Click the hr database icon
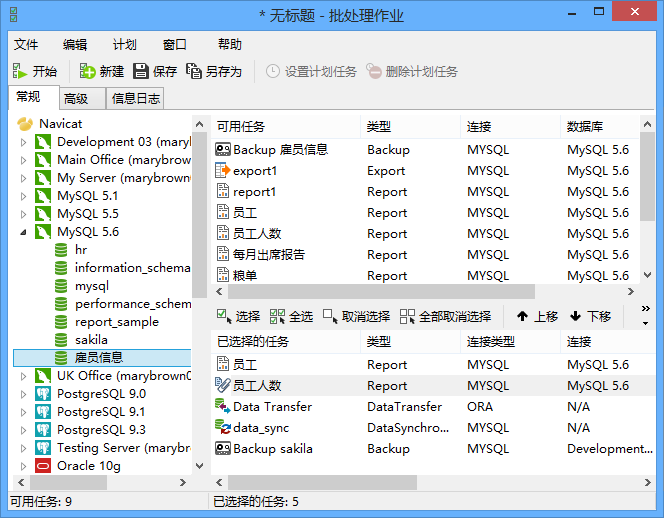The width and height of the screenshot is (664, 518). (61, 250)
